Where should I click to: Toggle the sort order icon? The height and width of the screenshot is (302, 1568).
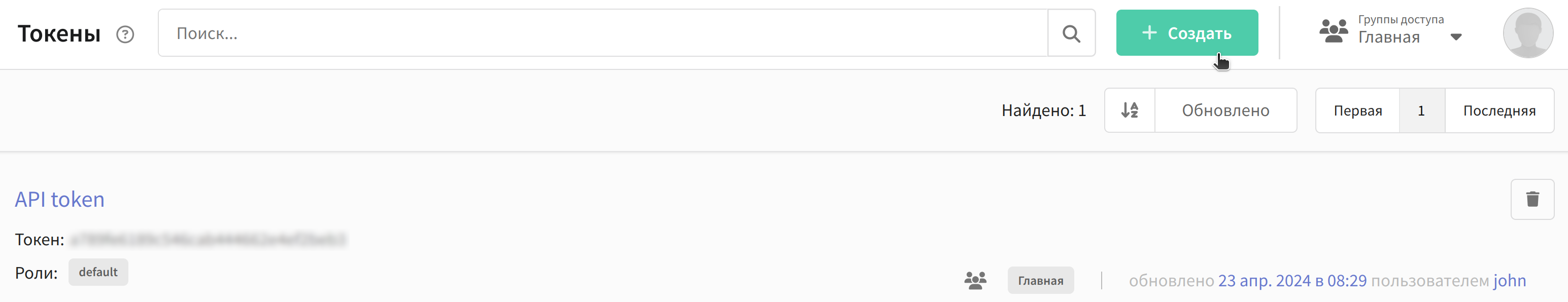(1130, 110)
